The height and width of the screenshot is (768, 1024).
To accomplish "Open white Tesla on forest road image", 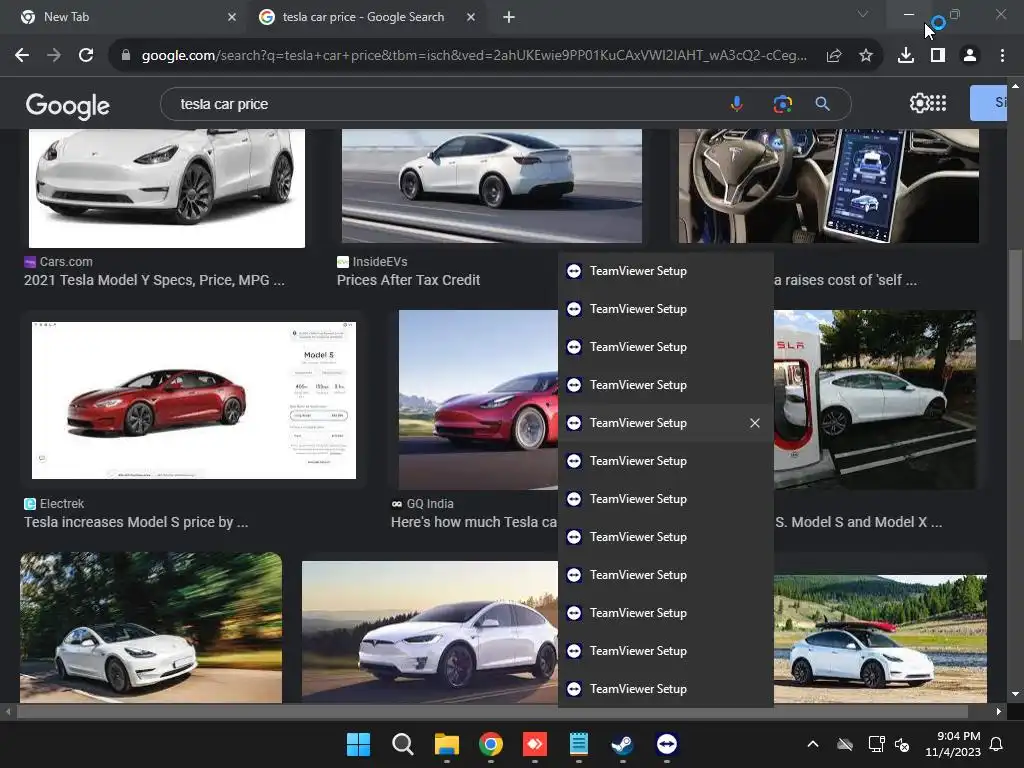I will pyautogui.click(x=151, y=628).
